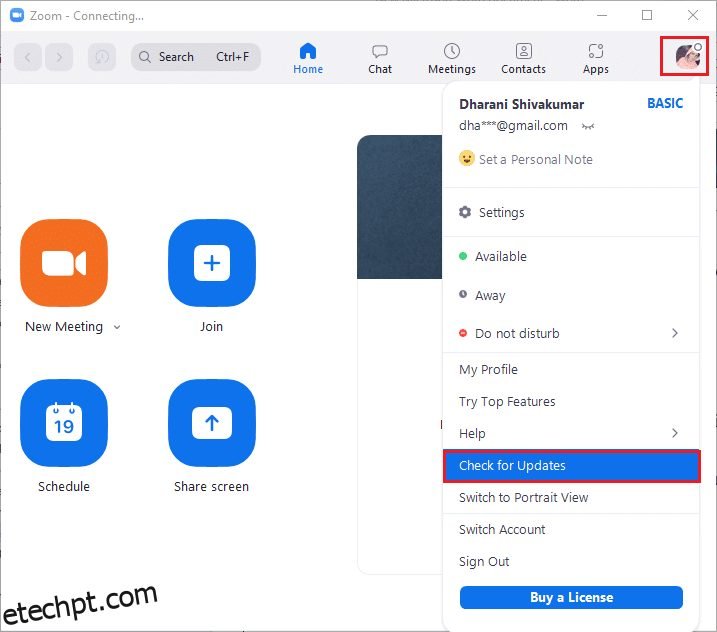This screenshot has height=632, width=717.
Task: Open the Apps tab
Action: pyautogui.click(x=595, y=59)
